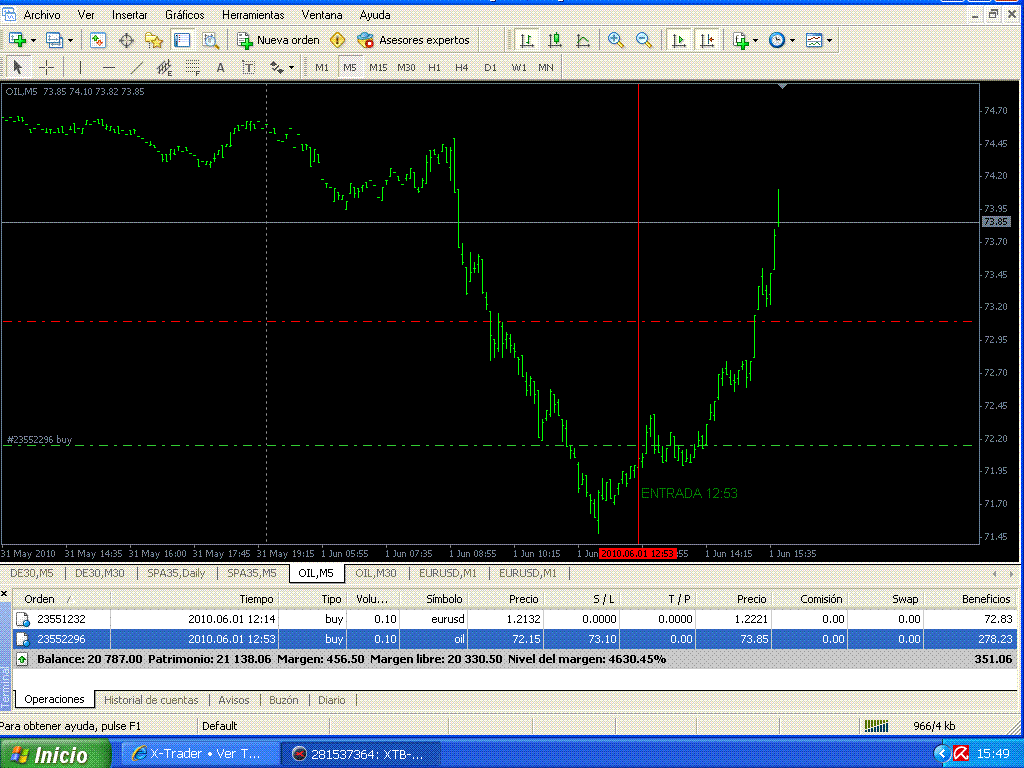This screenshot has height=768, width=1024.
Task: Toggle the Terminal panel toolbar icon
Action: click(182, 40)
